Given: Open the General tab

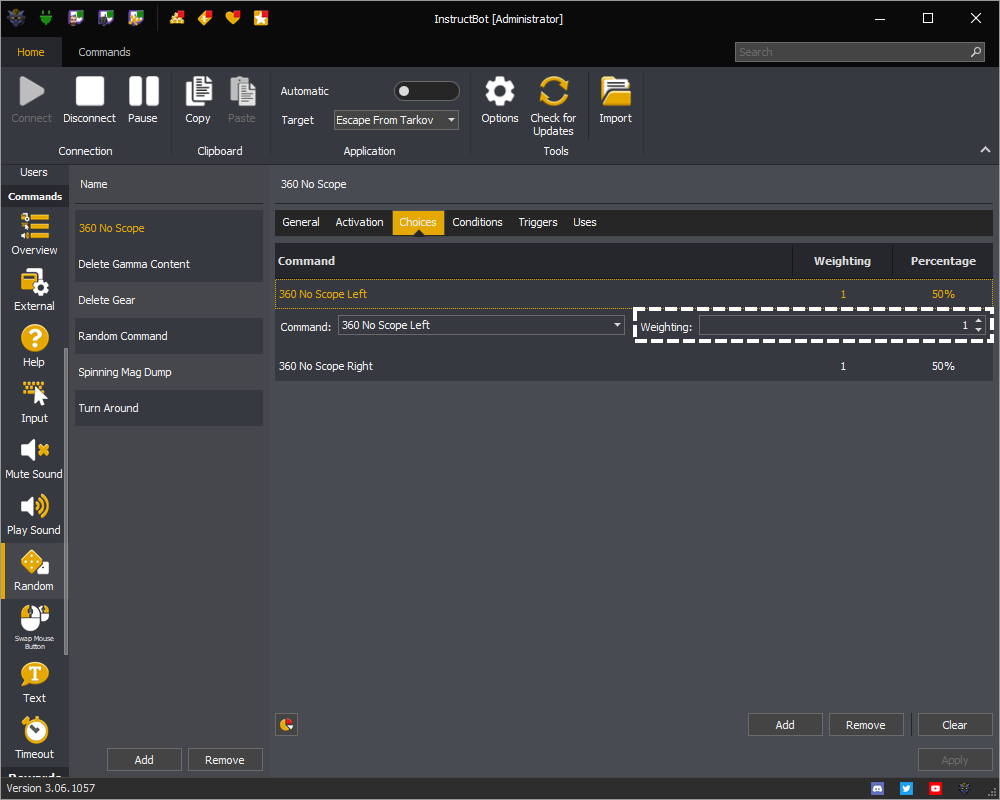Looking at the screenshot, I should coord(301,222).
